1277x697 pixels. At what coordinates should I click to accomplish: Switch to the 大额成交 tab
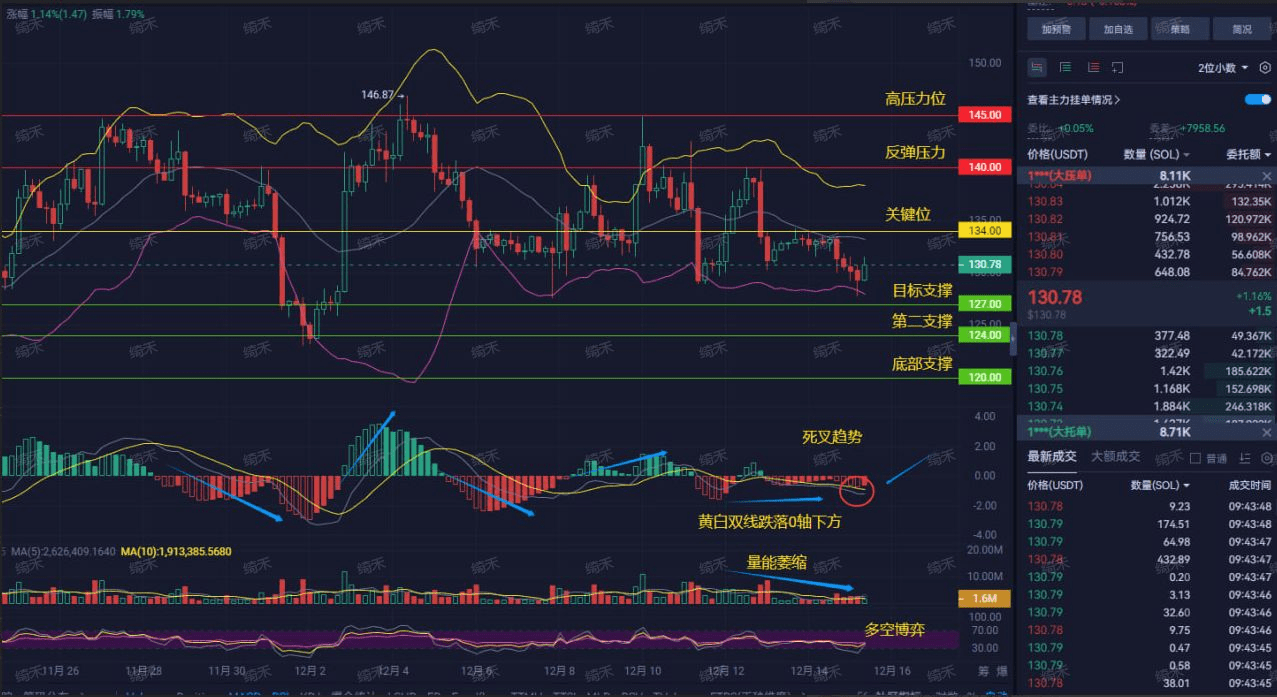[1115, 457]
